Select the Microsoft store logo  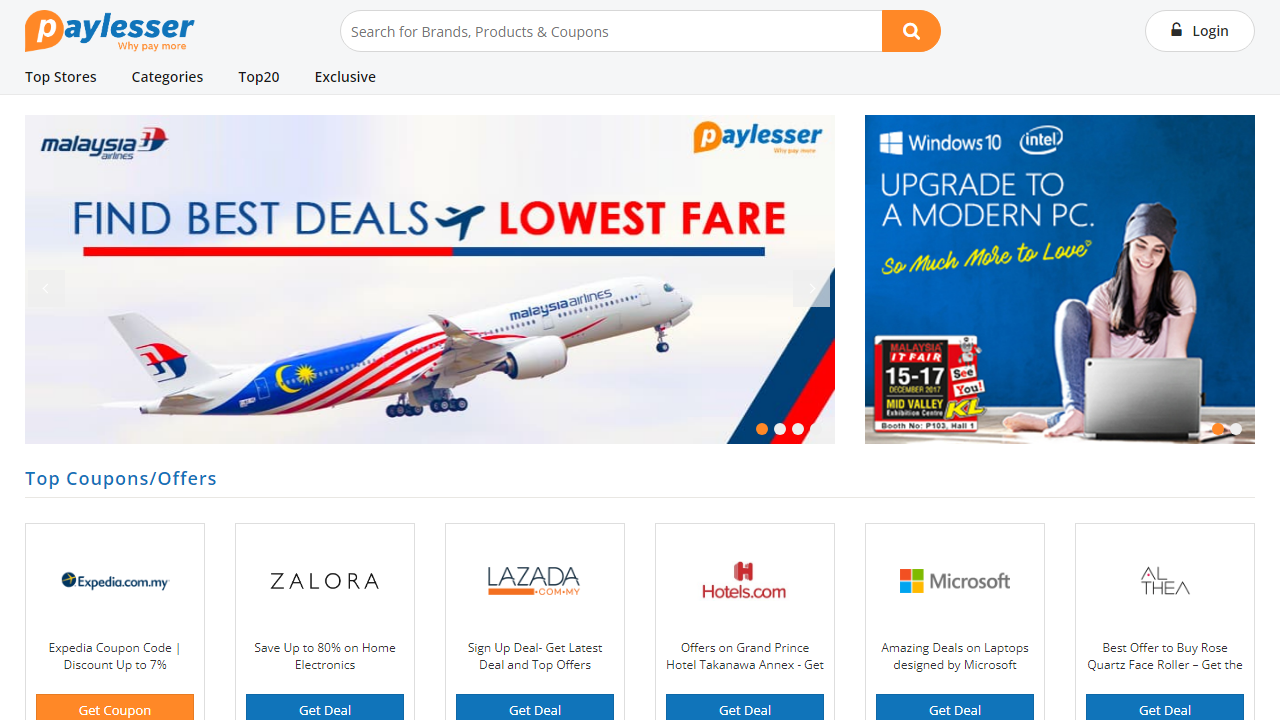955,581
